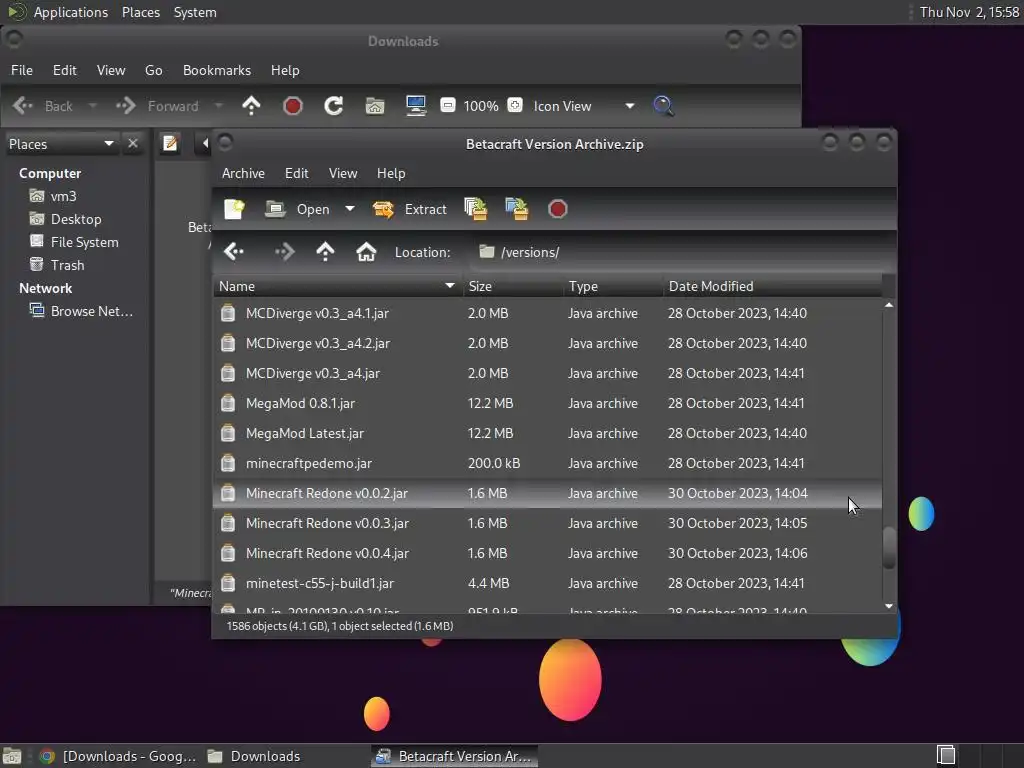Click Forward button in Downloads window
This screenshot has width=1024, height=768.
(x=157, y=106)
